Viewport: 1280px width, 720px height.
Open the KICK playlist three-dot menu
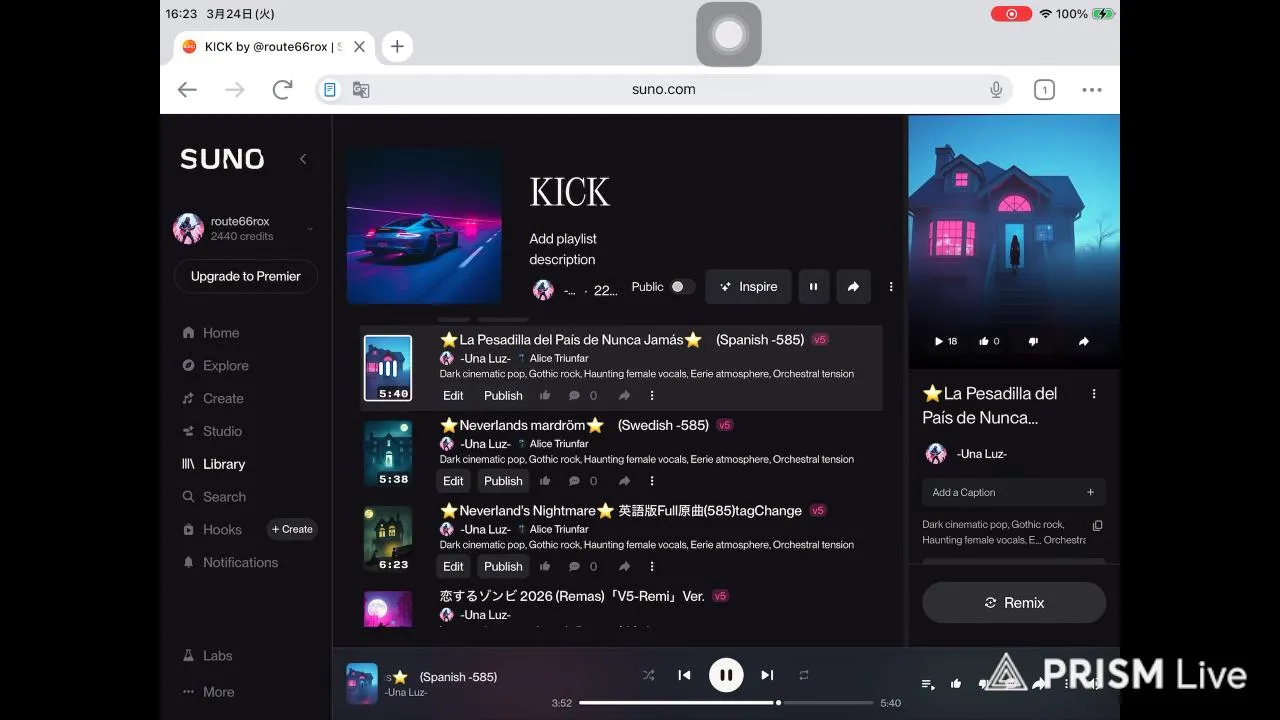pos(891,287)
